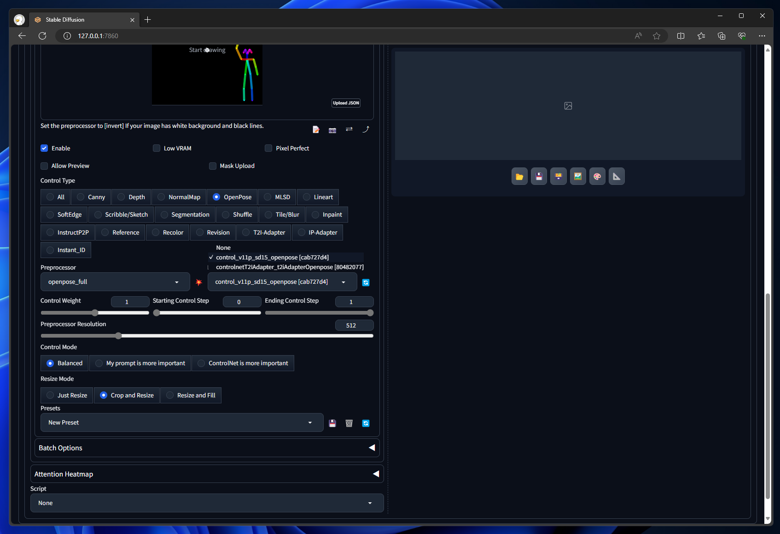Image resolution: width=780 pixels, height=534 pixels.
Task: Click Upload JSON button
Action: click(346, 103)
